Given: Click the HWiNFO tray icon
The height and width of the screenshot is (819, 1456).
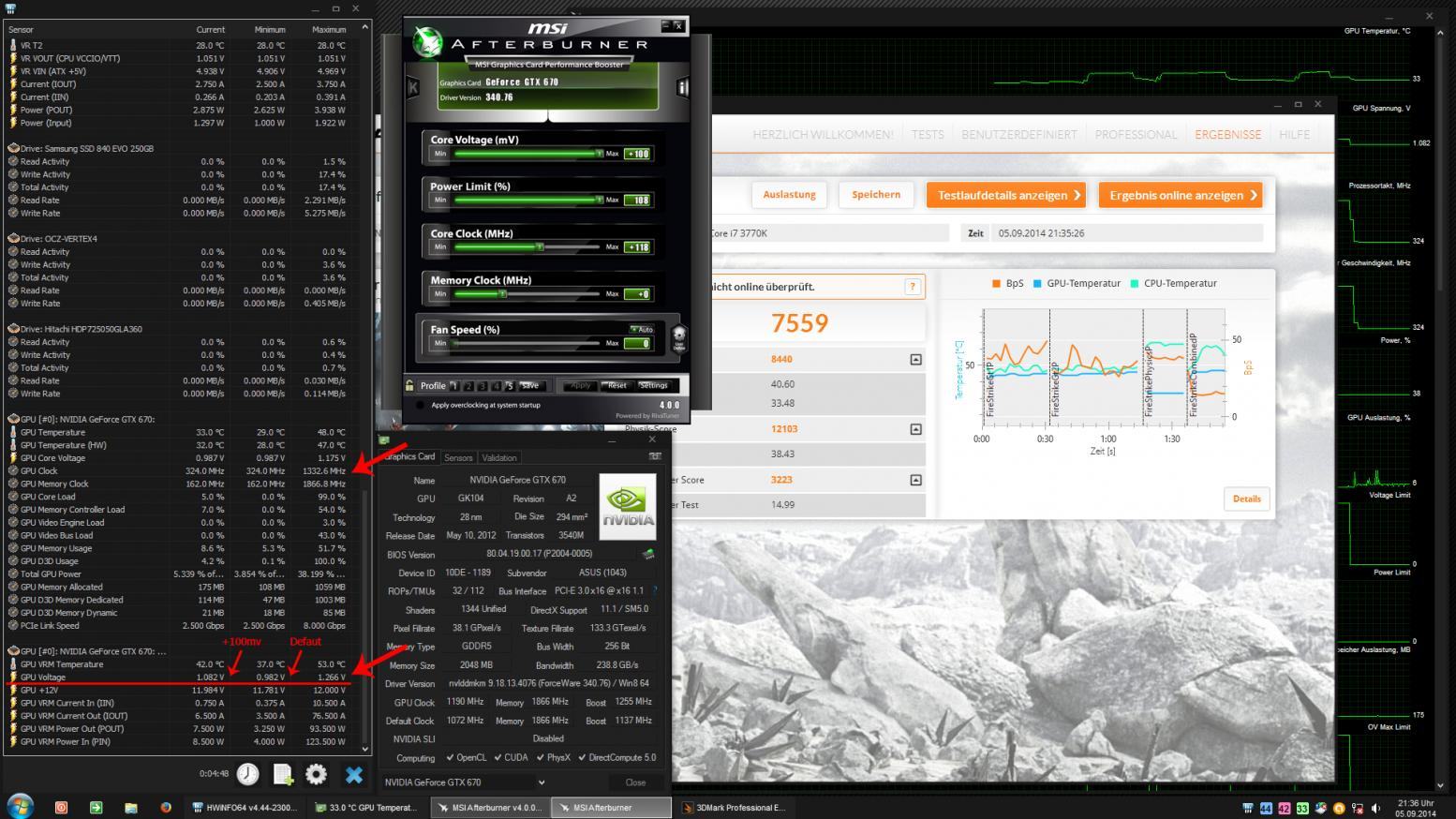Looking at the screenshot, I should (x=1248, y=808).
